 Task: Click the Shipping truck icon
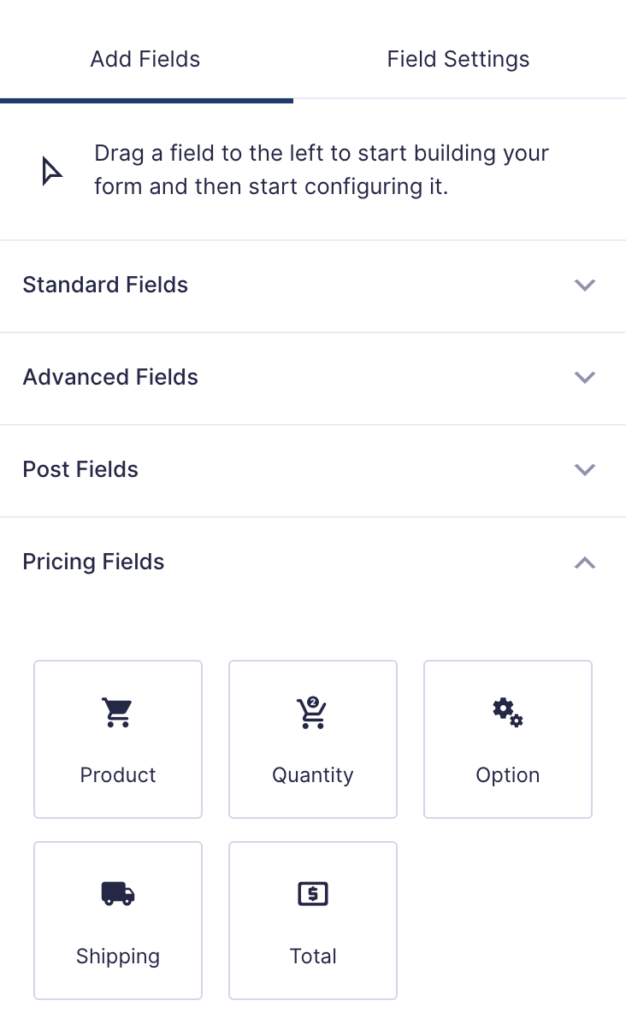(x=117, y=893)
